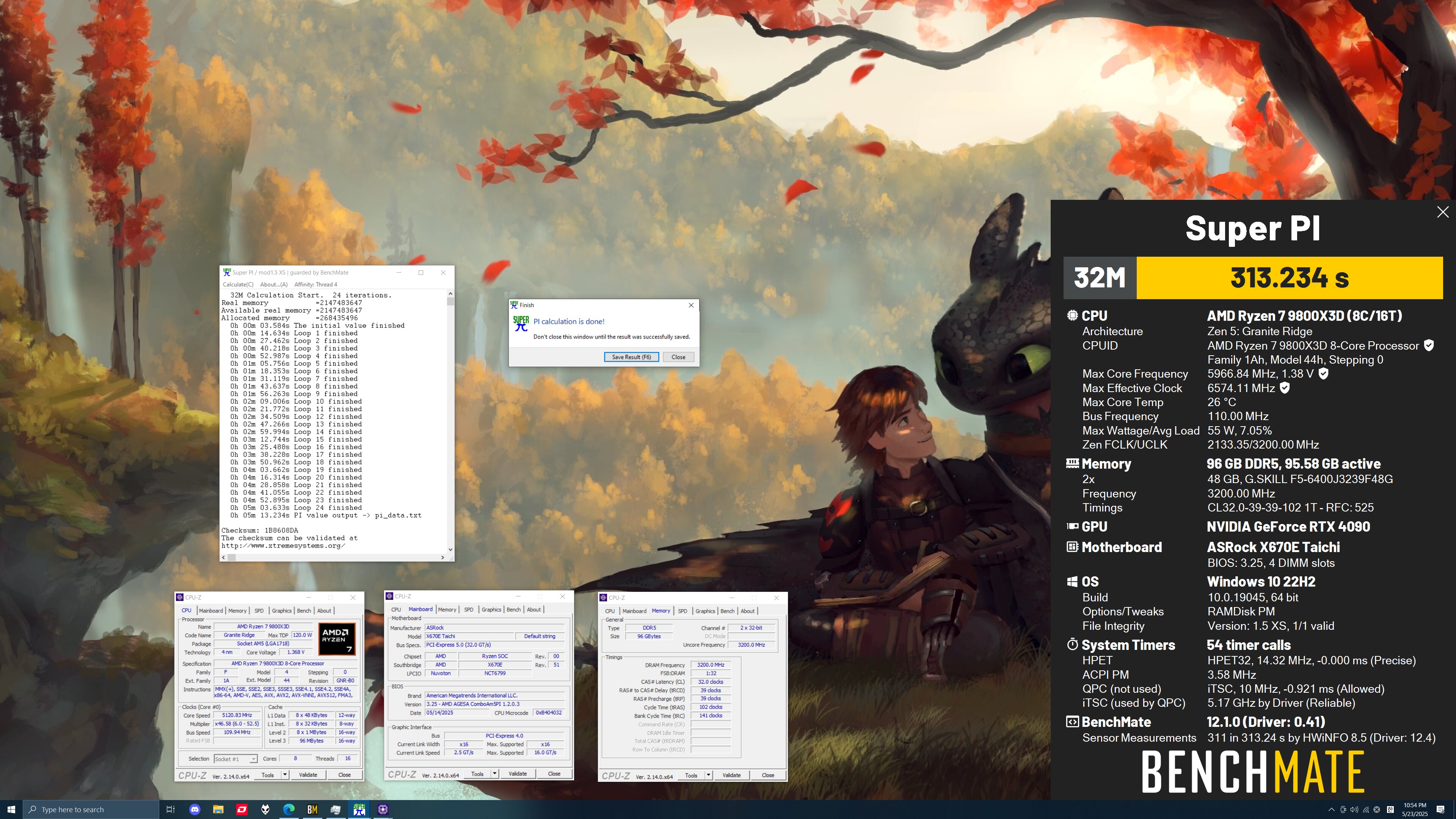The image size is (1456, 819).
Task: Switch to Super PI via its taskbar icon
Action: click(x=359, y=810)
